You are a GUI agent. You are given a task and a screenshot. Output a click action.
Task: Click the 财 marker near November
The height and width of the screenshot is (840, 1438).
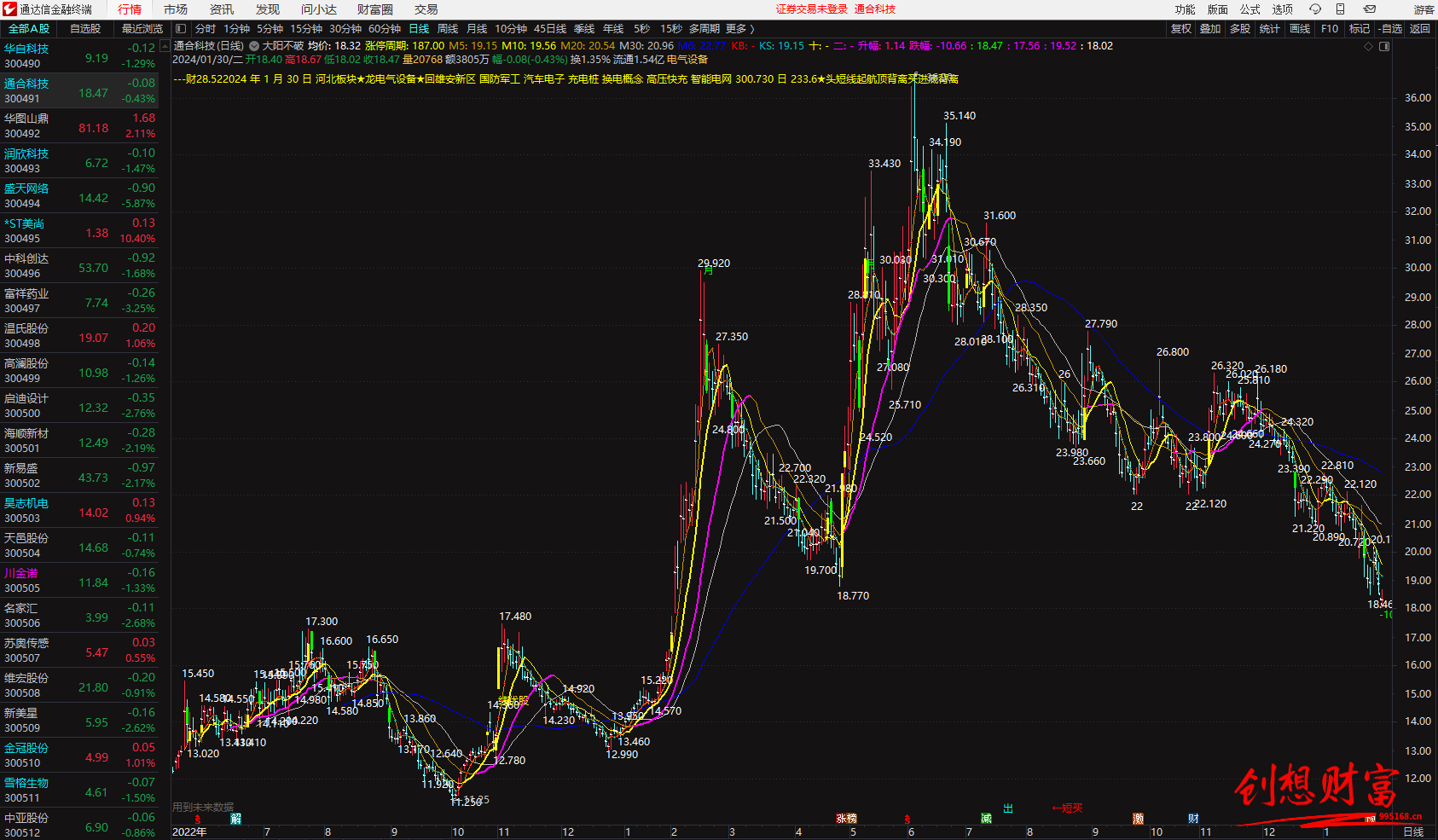pyautogui.click(x=1193, y=819)
